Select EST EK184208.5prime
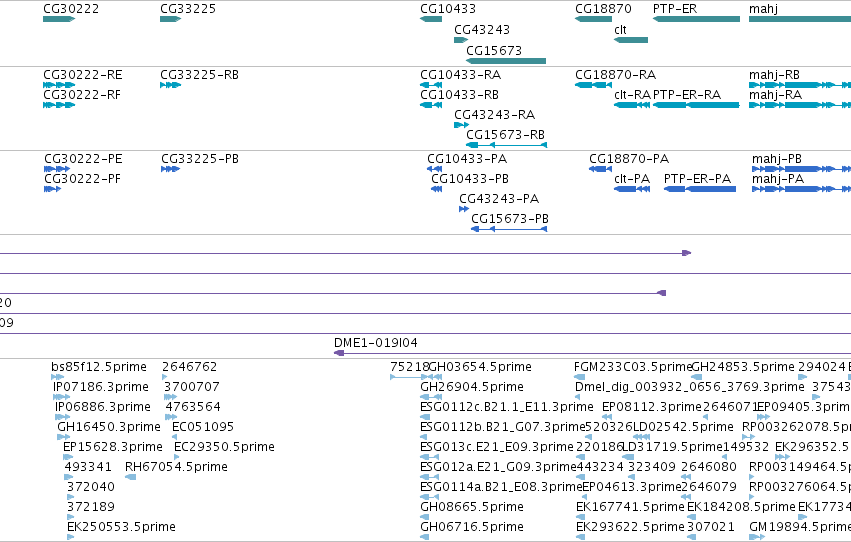 point(692,517)
